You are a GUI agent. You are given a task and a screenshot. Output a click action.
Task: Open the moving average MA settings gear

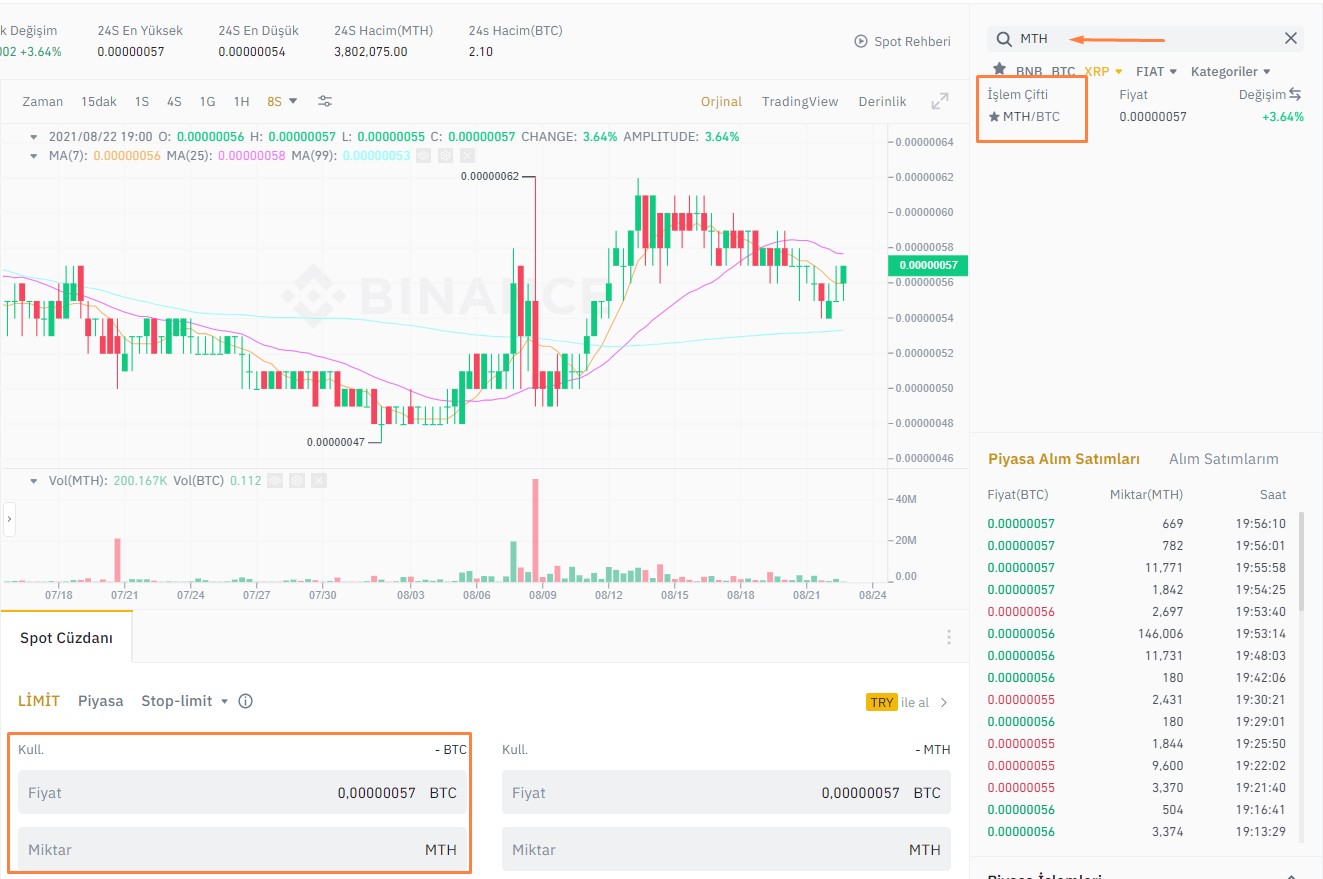tap(446, 156)
